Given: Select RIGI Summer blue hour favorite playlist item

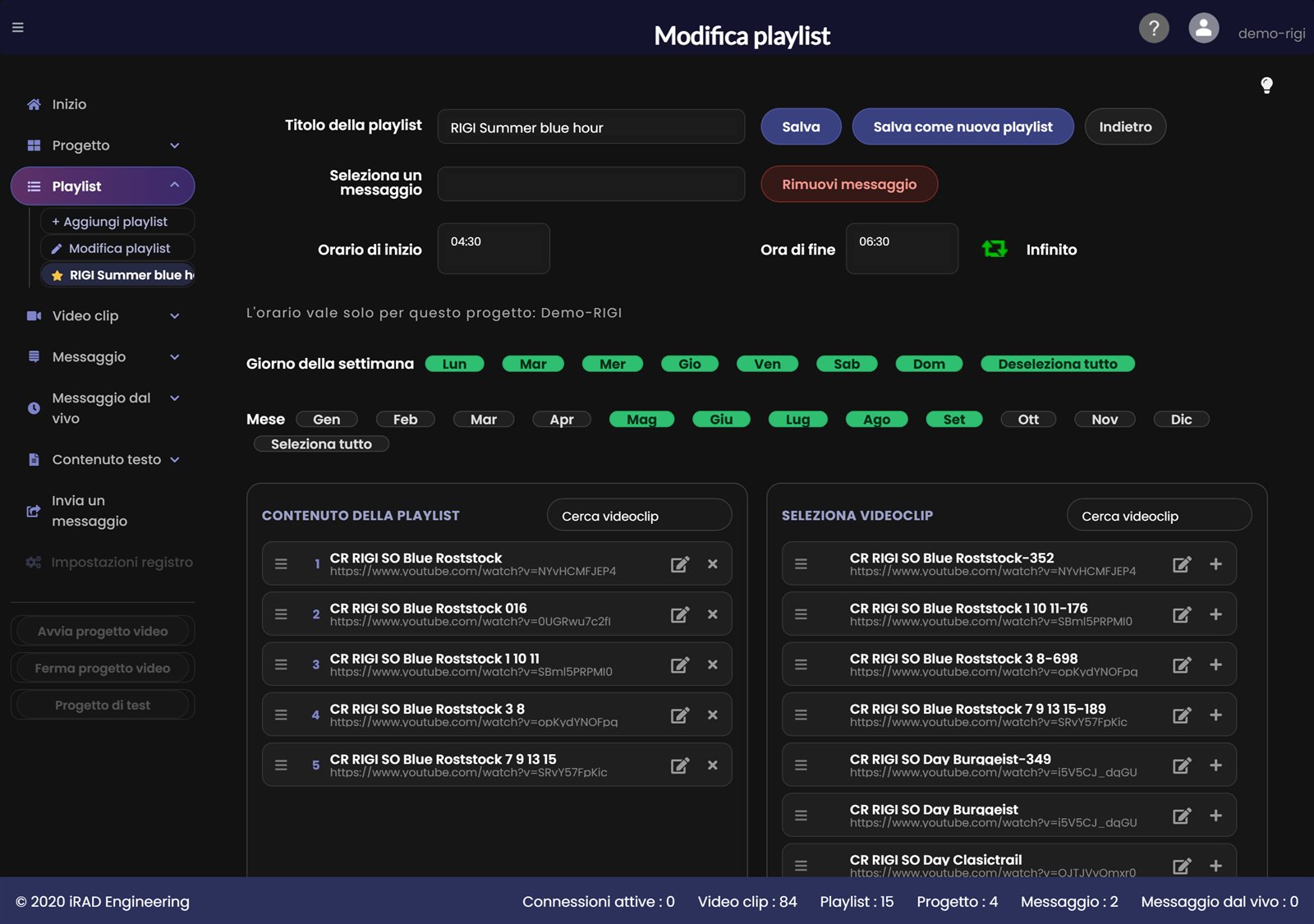Looking at the screenshot, I should click(117, 275).
